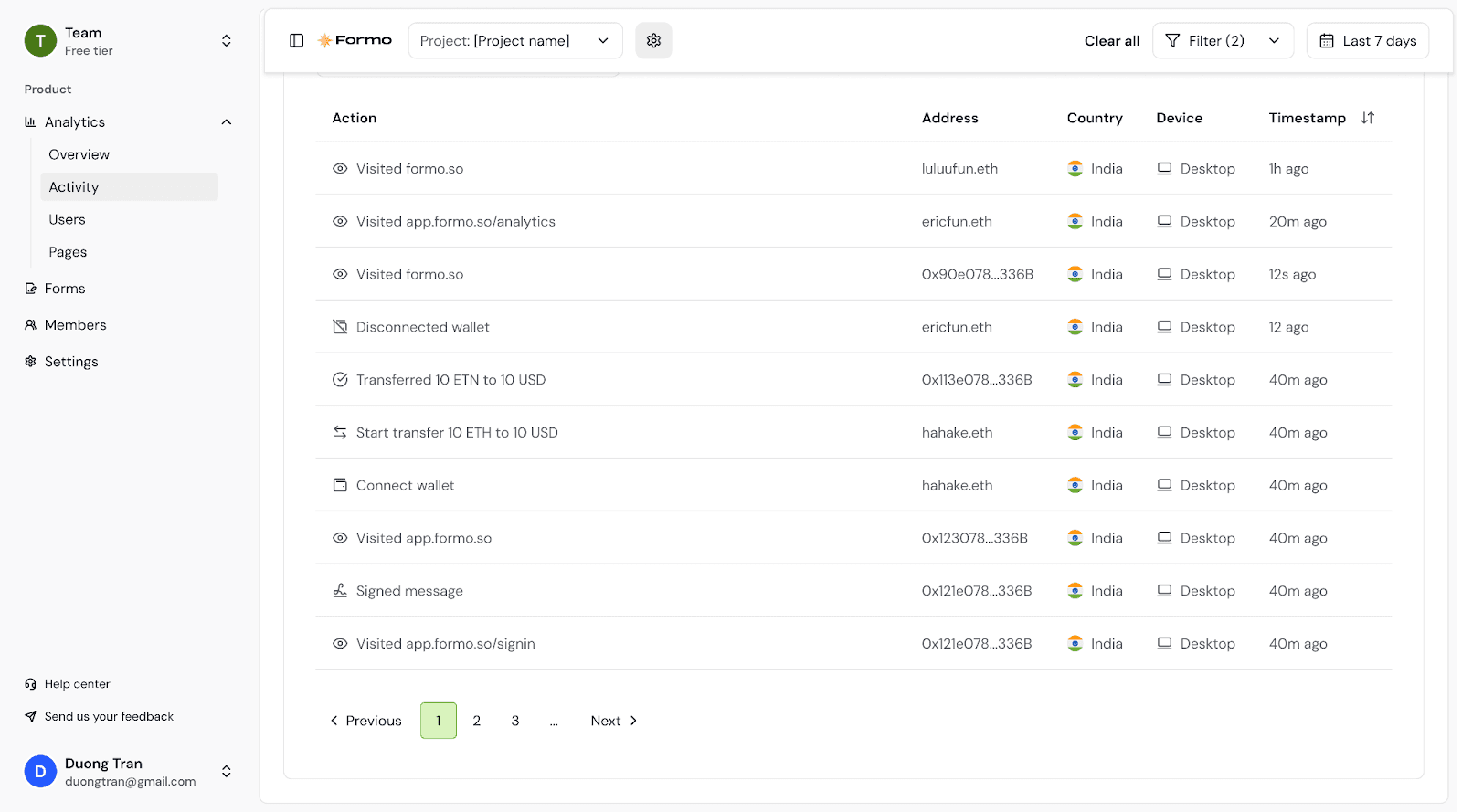
Task: Click the Transferred 10 ETN checkmark icon
Action: (340, 379)
